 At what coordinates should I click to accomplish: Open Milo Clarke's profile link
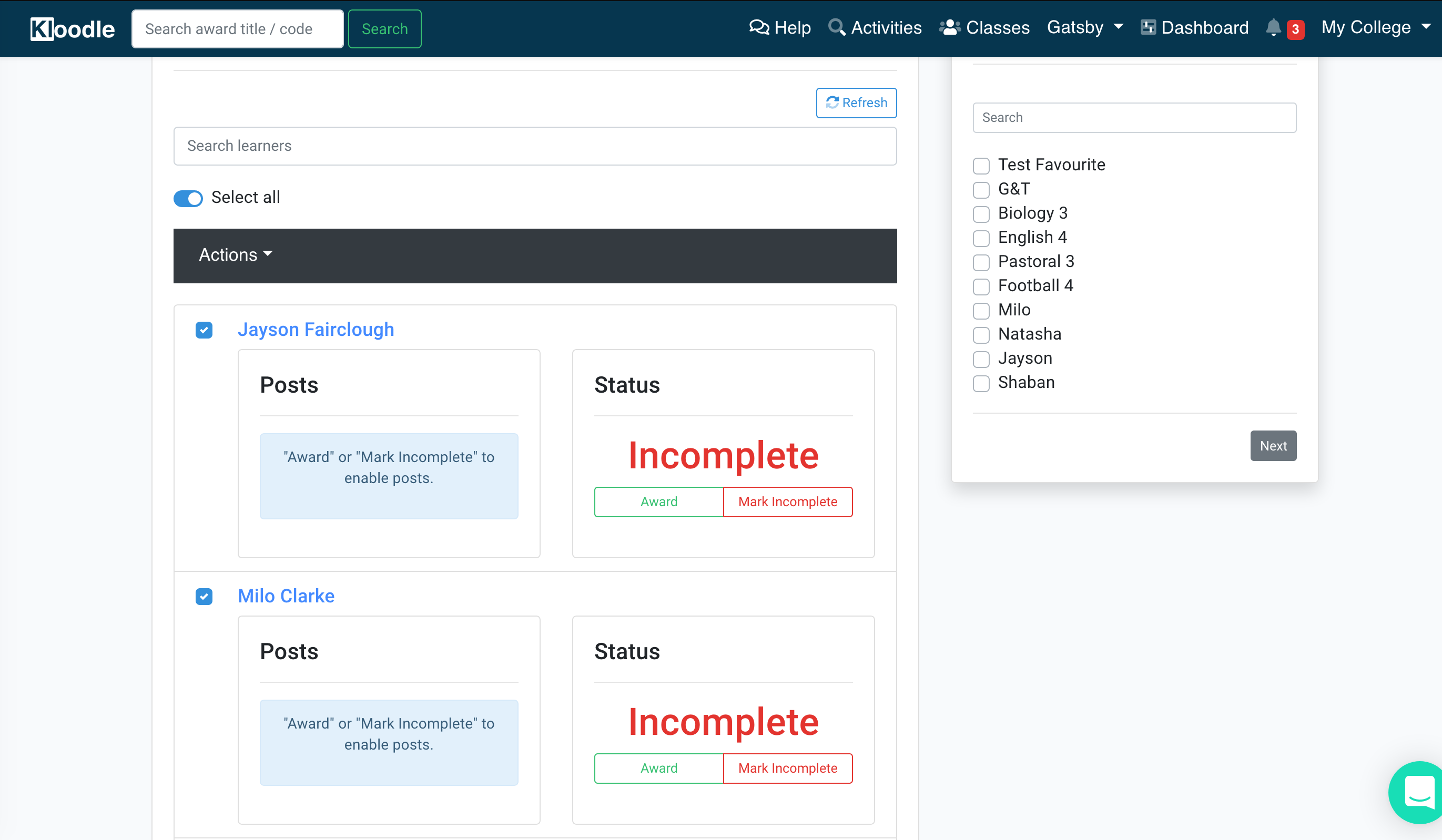pos(286,597)
